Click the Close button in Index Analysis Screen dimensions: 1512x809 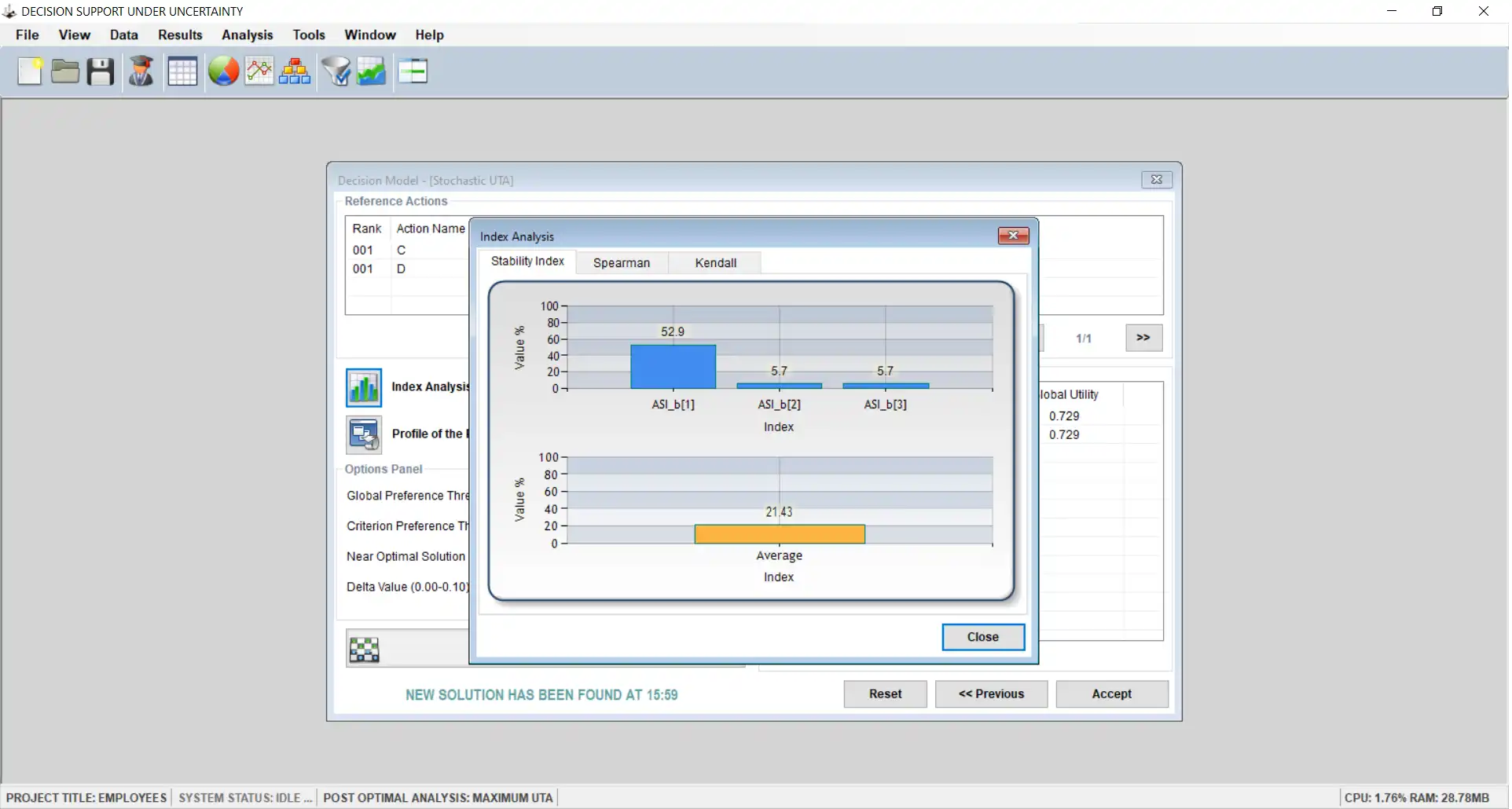point(983,637)
